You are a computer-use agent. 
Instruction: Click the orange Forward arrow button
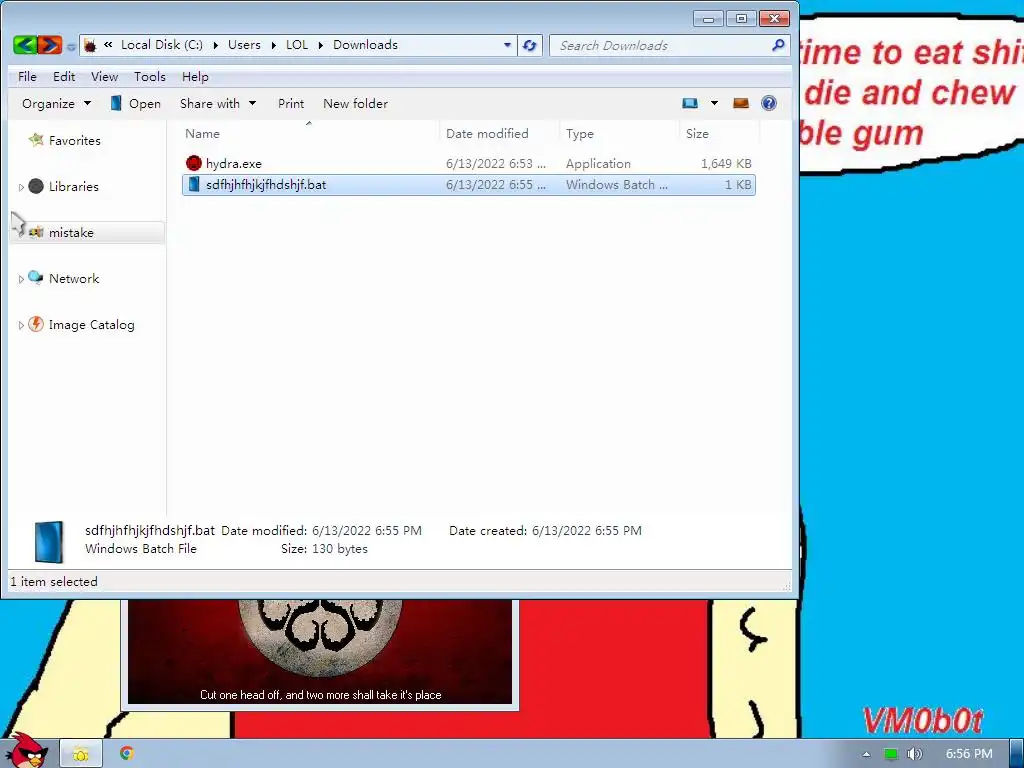50,45
